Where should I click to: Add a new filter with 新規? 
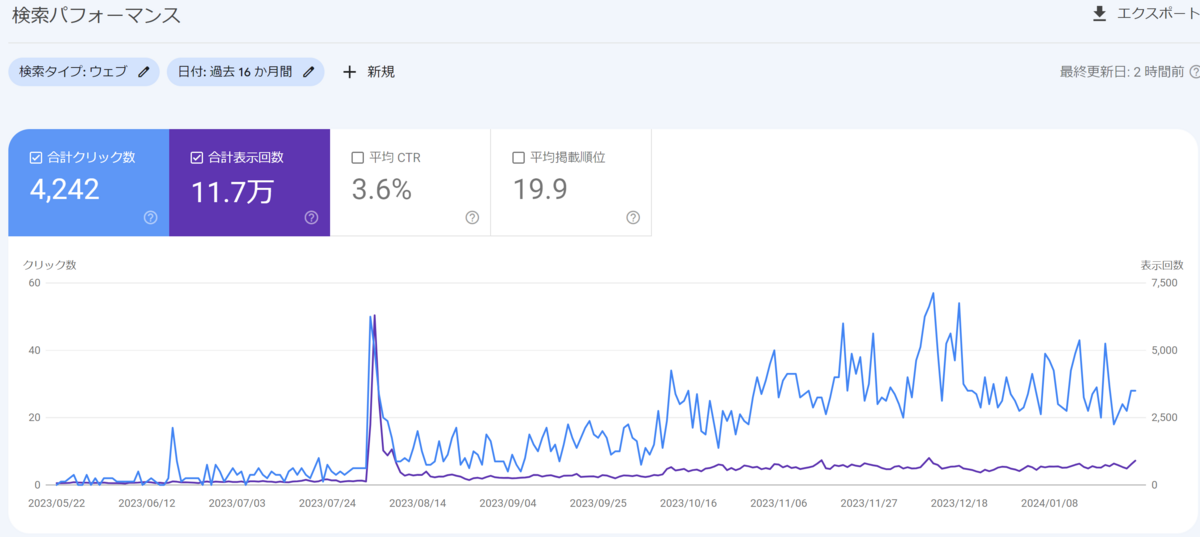click(369, 72)
